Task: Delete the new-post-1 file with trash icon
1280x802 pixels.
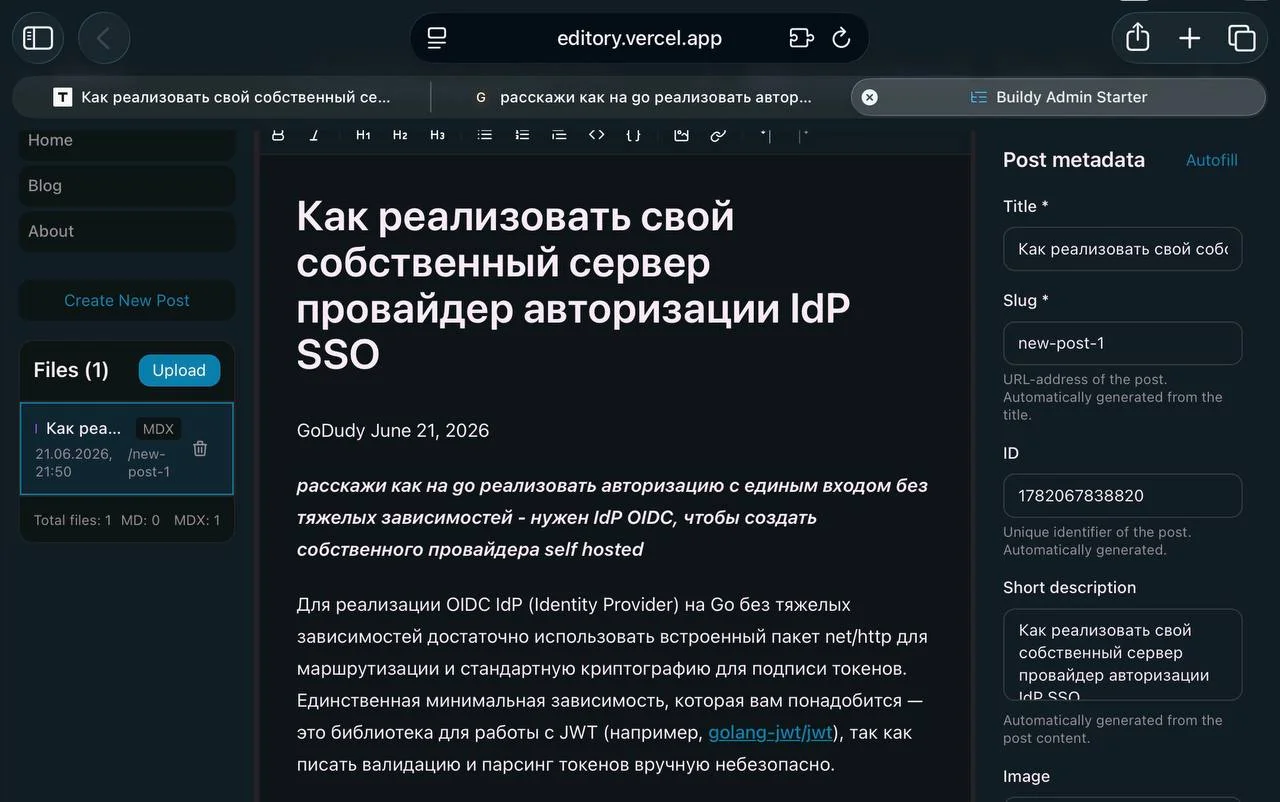Action: coord(200,449)
